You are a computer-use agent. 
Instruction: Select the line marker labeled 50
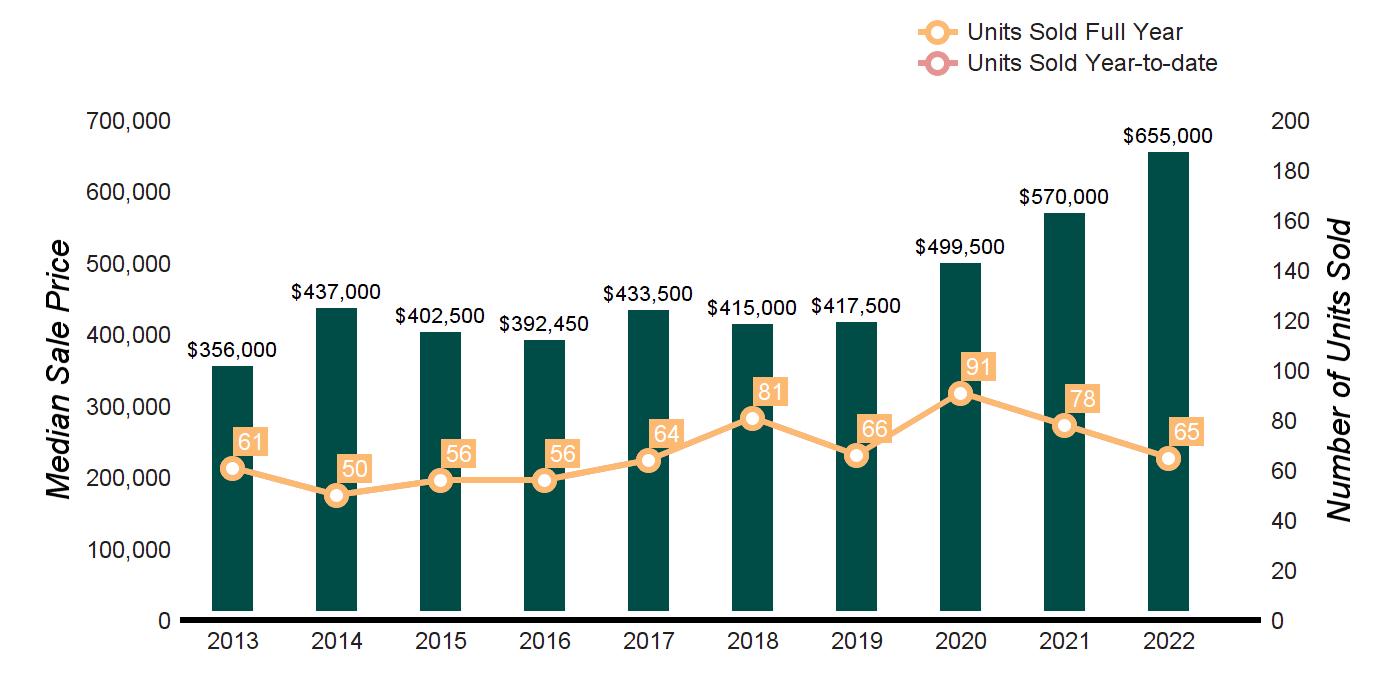point(336,495)
